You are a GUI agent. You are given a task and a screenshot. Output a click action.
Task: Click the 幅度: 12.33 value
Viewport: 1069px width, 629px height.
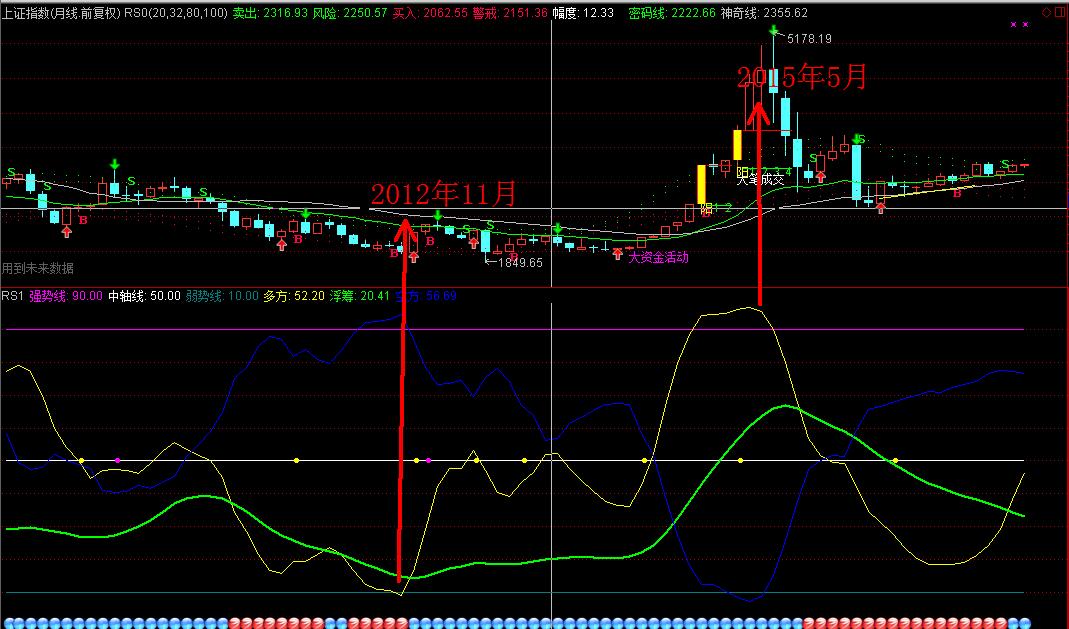(583, 13)
